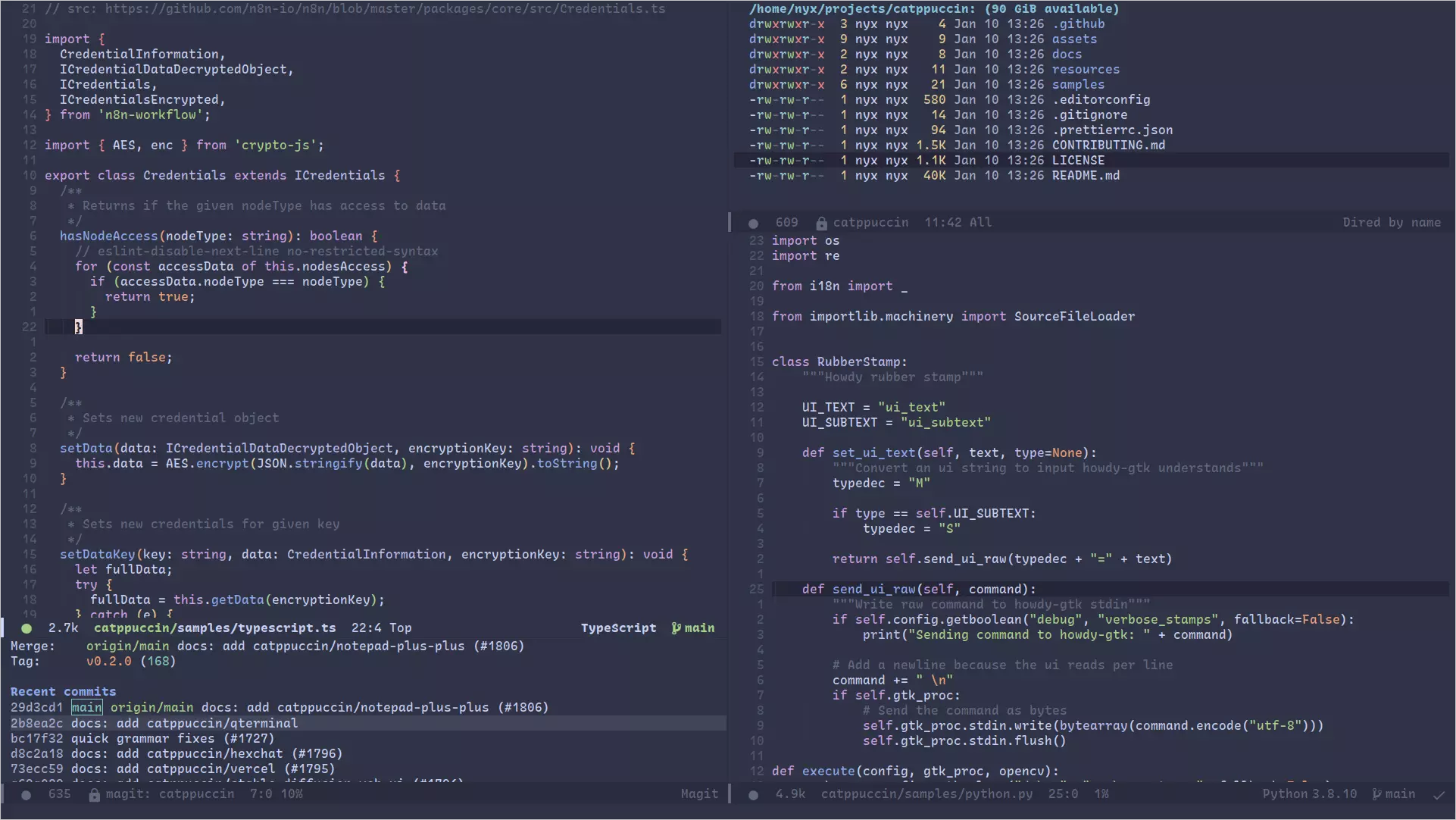Click git branch icon in TypeScript modeline
The height and width of the screenshot is (820, 1456).
pyautogui.click(x=676, y=628)
